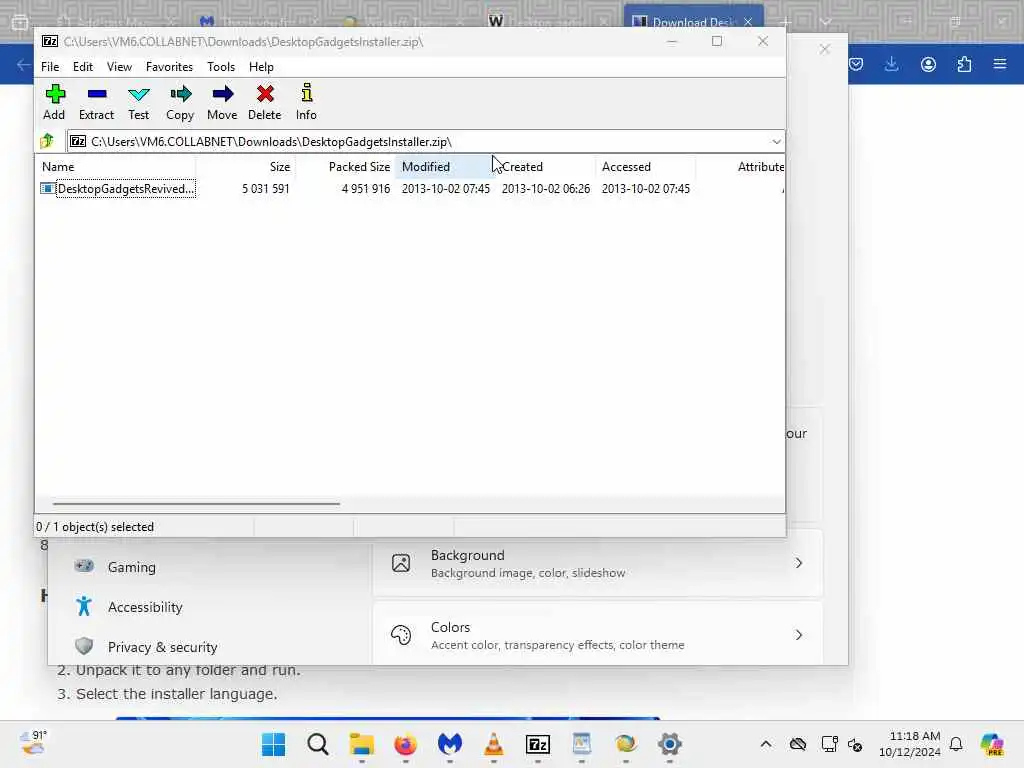Image resolution: width=1024 pixels, height=768 pixels.
Task: Open Firefox extensions puzzle icon
Action: (x=964, y=64)
